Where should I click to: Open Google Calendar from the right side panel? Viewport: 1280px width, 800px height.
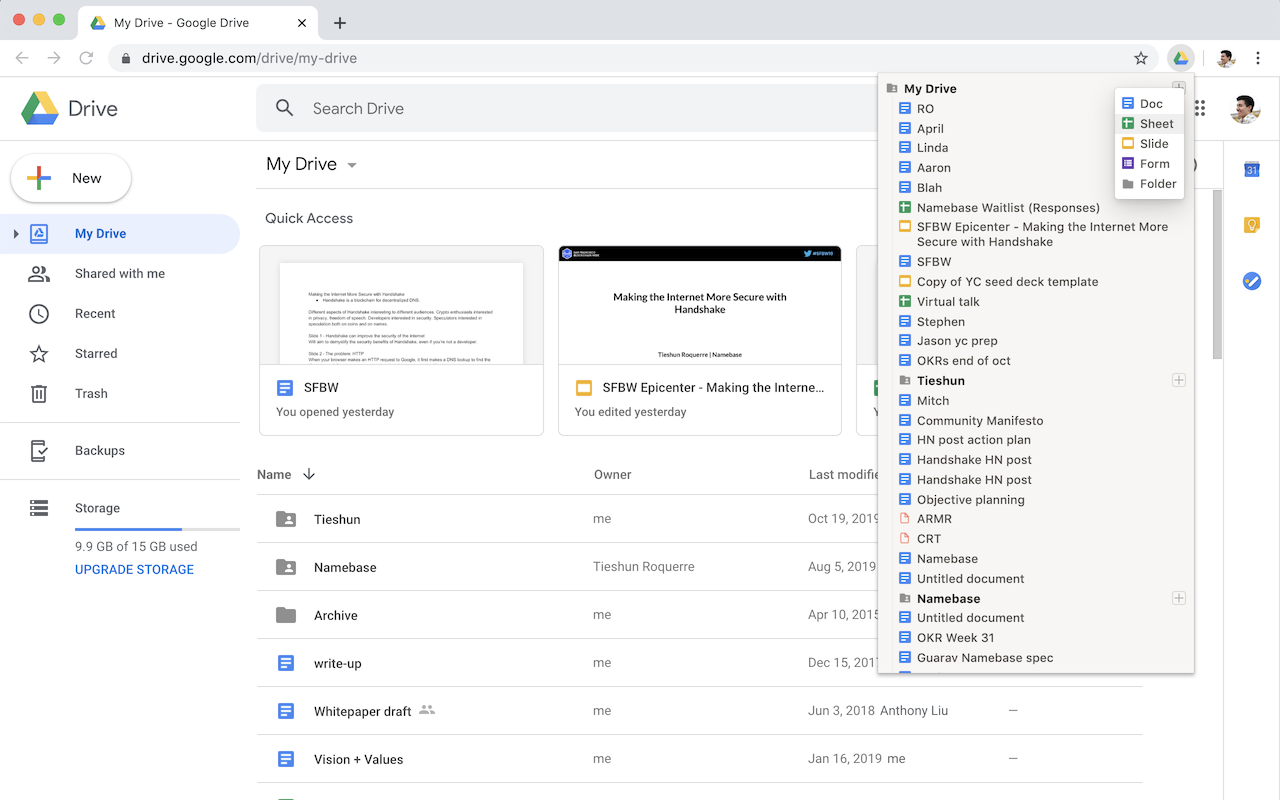pyautogui.click(x=1251, y=170)
